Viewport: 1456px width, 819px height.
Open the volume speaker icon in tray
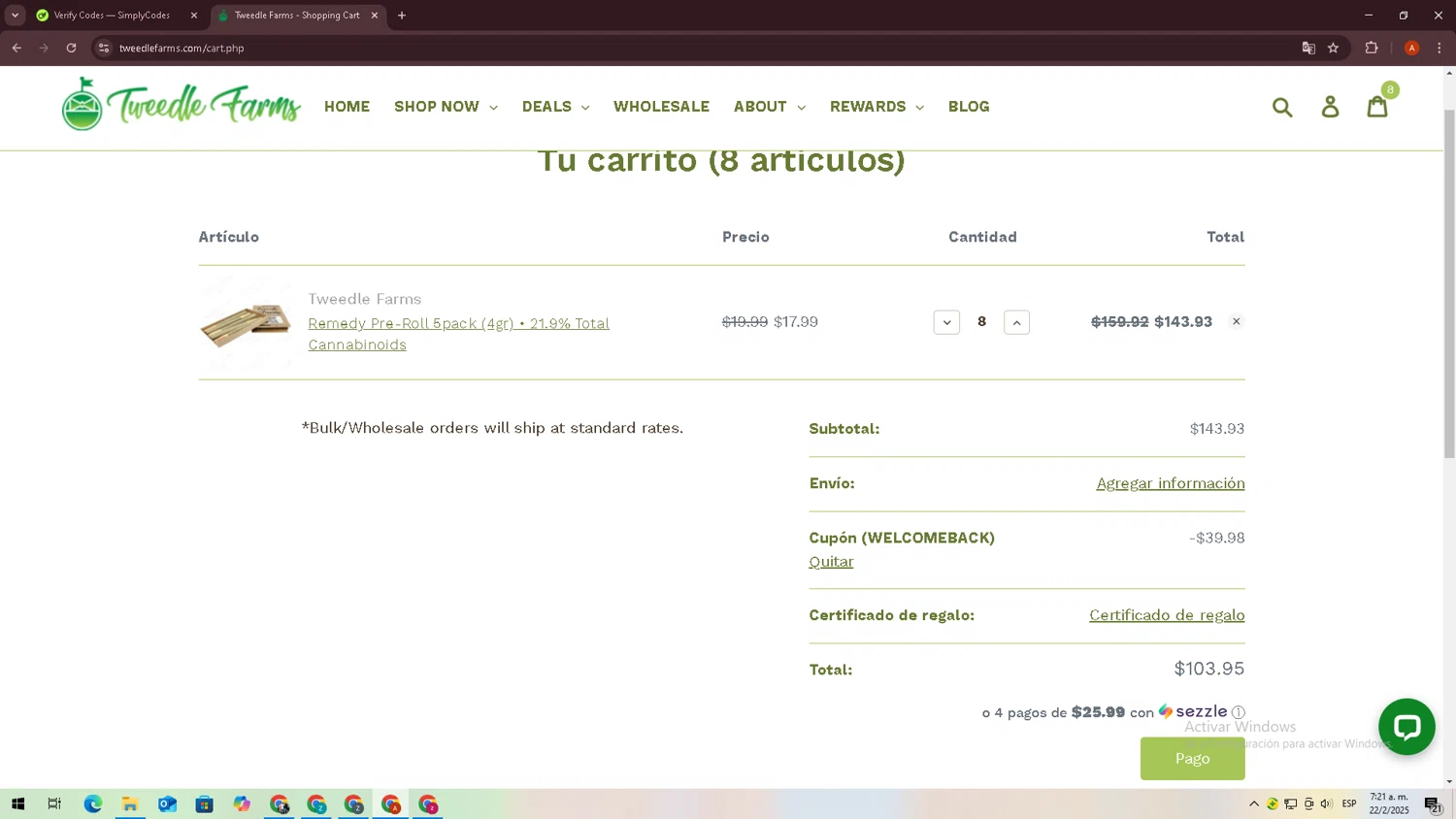[1327, 804]
